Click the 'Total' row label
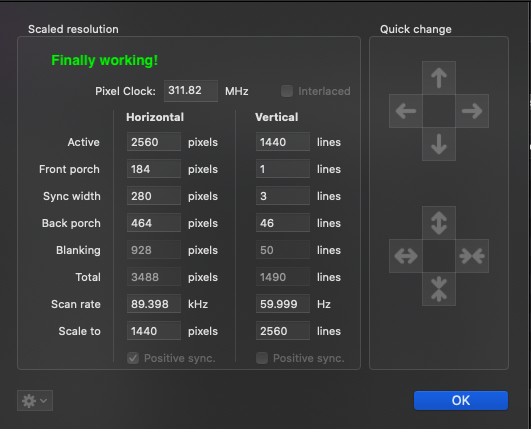The width and height of the screenshot is (531, 429). [88, 277]
